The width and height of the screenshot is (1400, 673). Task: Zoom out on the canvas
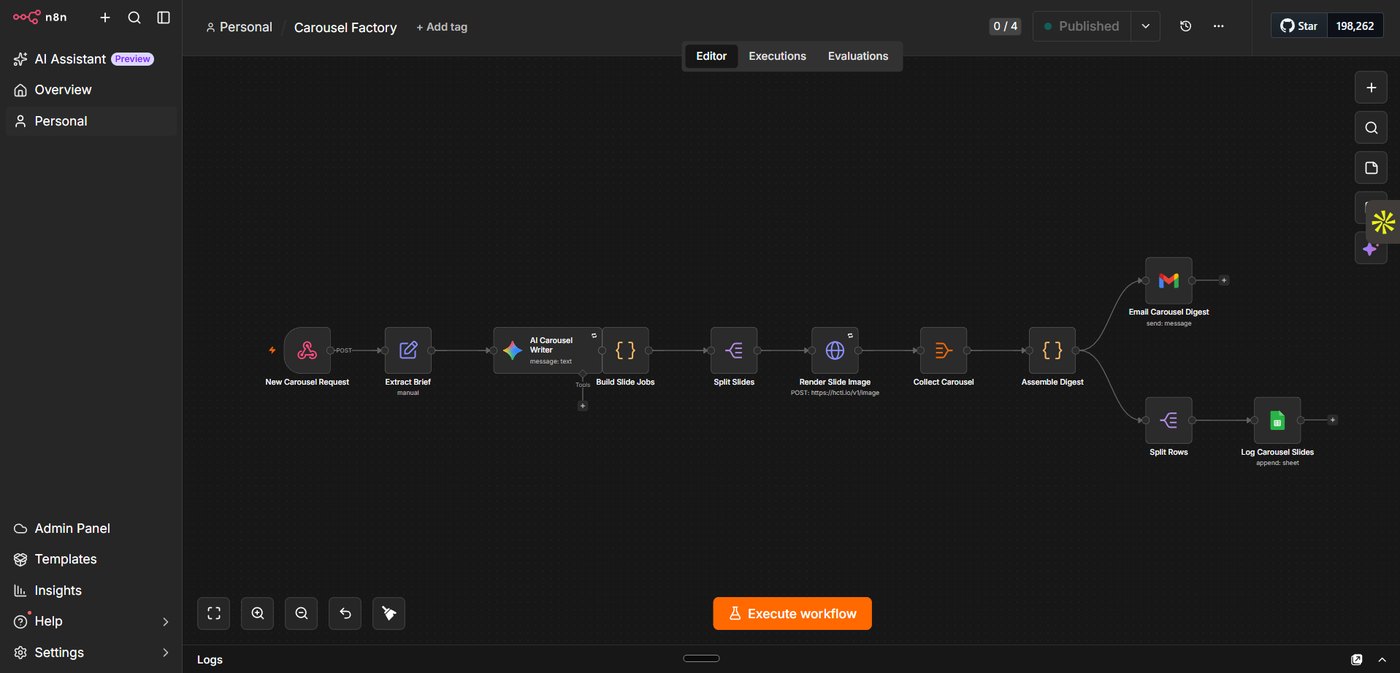click(x=301, y=613)
